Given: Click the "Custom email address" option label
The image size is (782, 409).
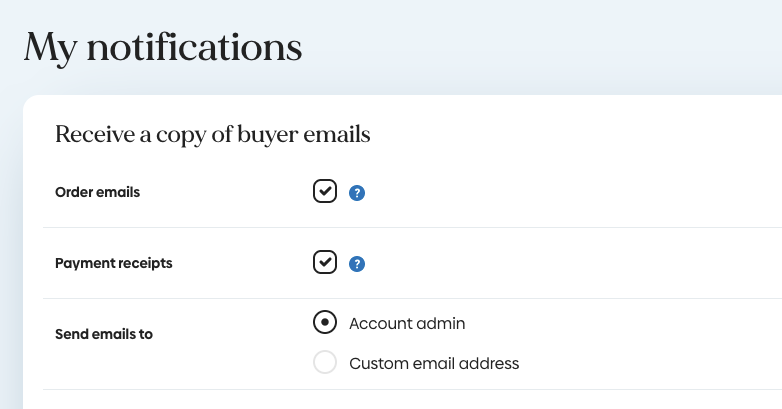Looking at the screenshot, I should click(434, 364).
